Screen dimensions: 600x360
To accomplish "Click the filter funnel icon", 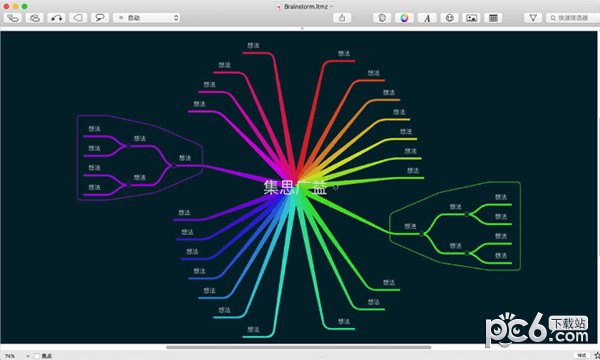I will (x=533, y=18).
